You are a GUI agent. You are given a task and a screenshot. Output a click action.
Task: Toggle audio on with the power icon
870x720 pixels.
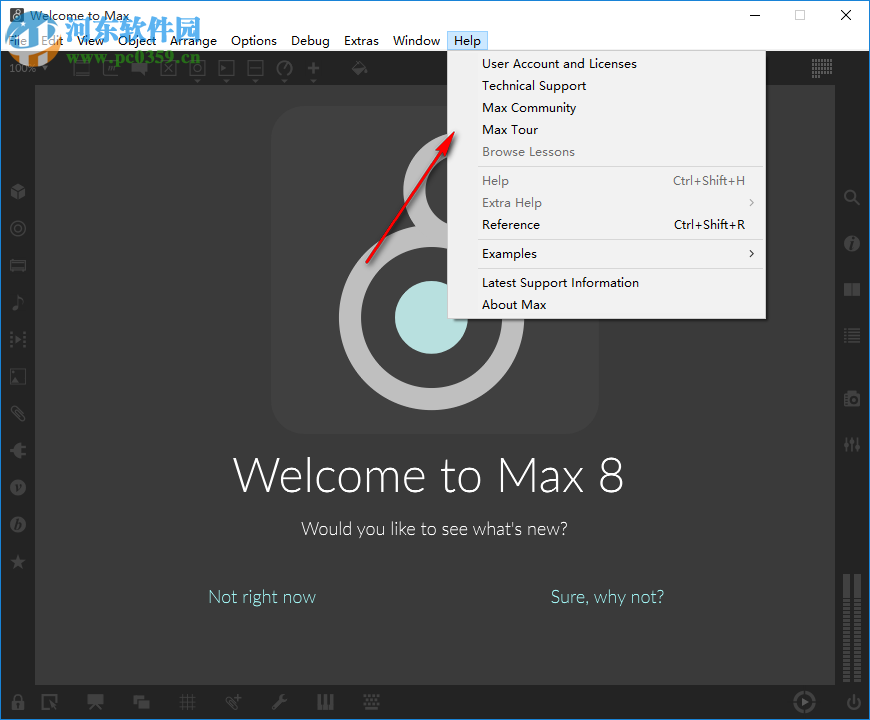(852, 702)
